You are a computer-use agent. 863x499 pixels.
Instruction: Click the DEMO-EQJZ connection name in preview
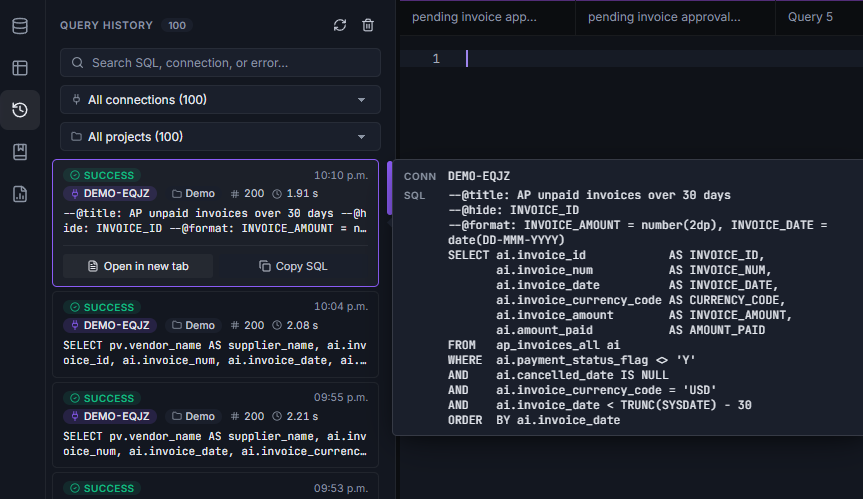(x=479, y=176)
